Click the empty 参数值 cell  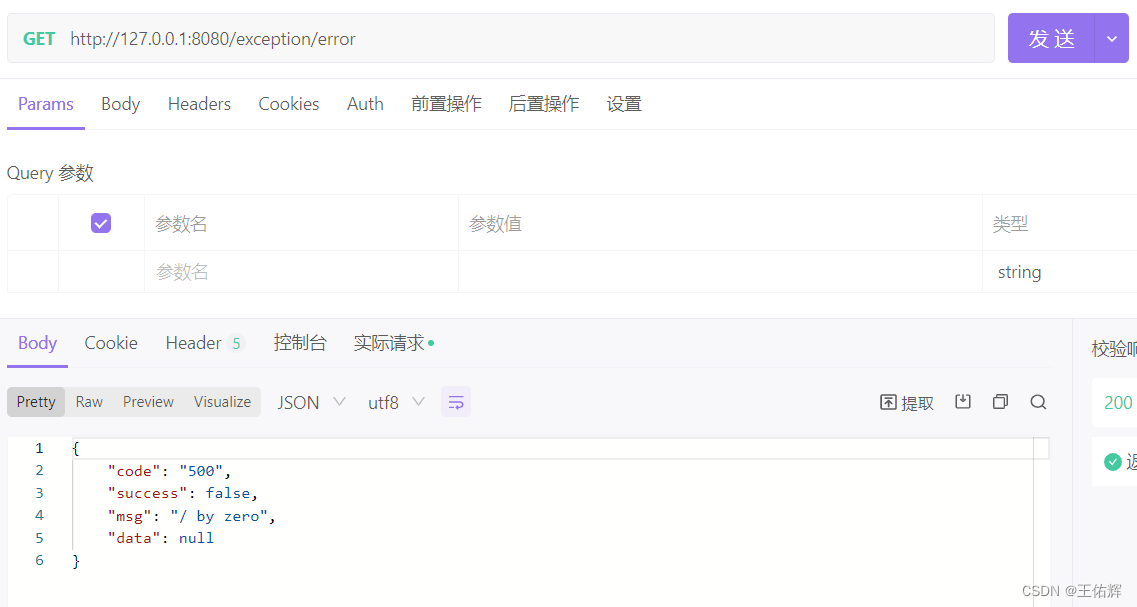pos(720,272)
